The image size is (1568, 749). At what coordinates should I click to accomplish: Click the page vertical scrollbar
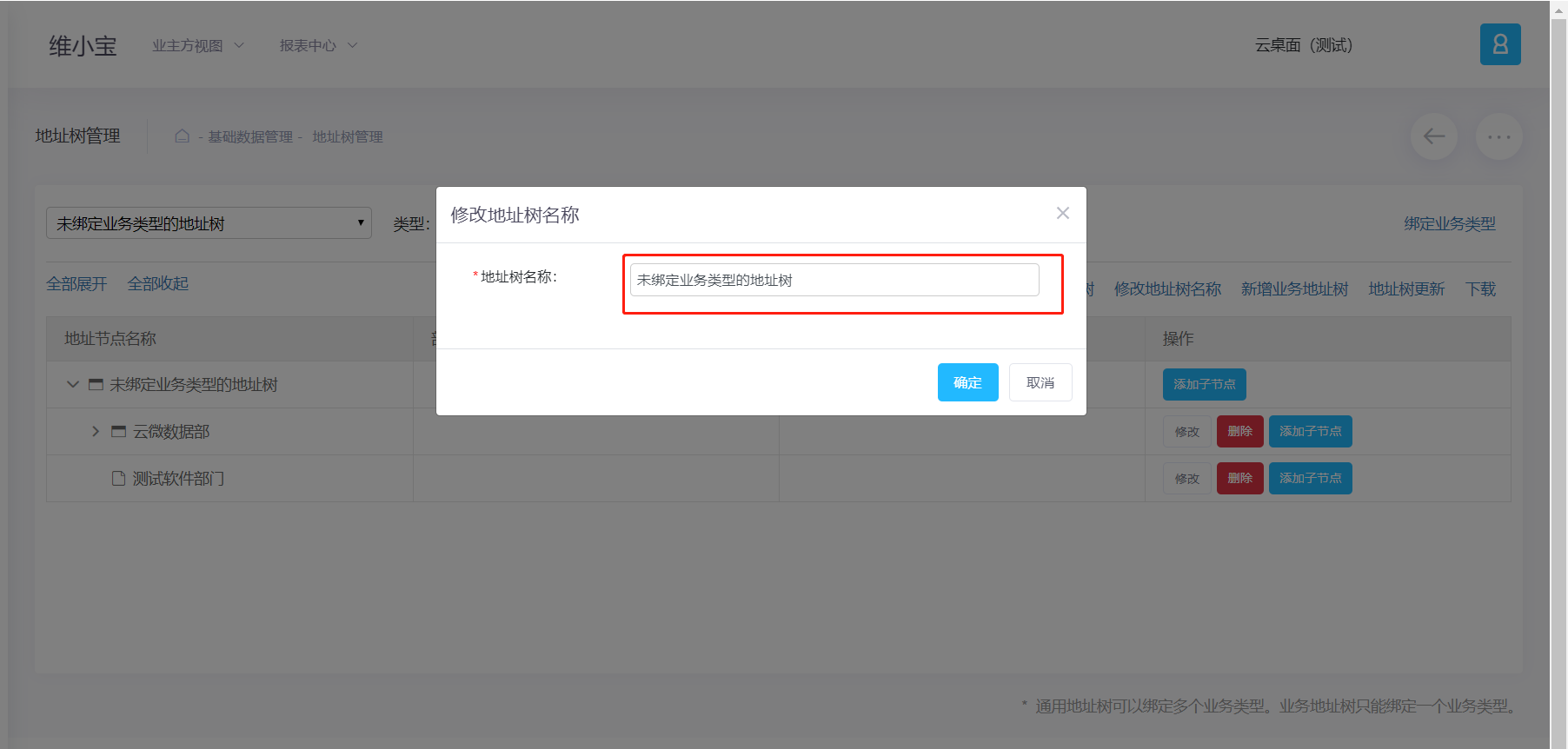pos(1558,374)
